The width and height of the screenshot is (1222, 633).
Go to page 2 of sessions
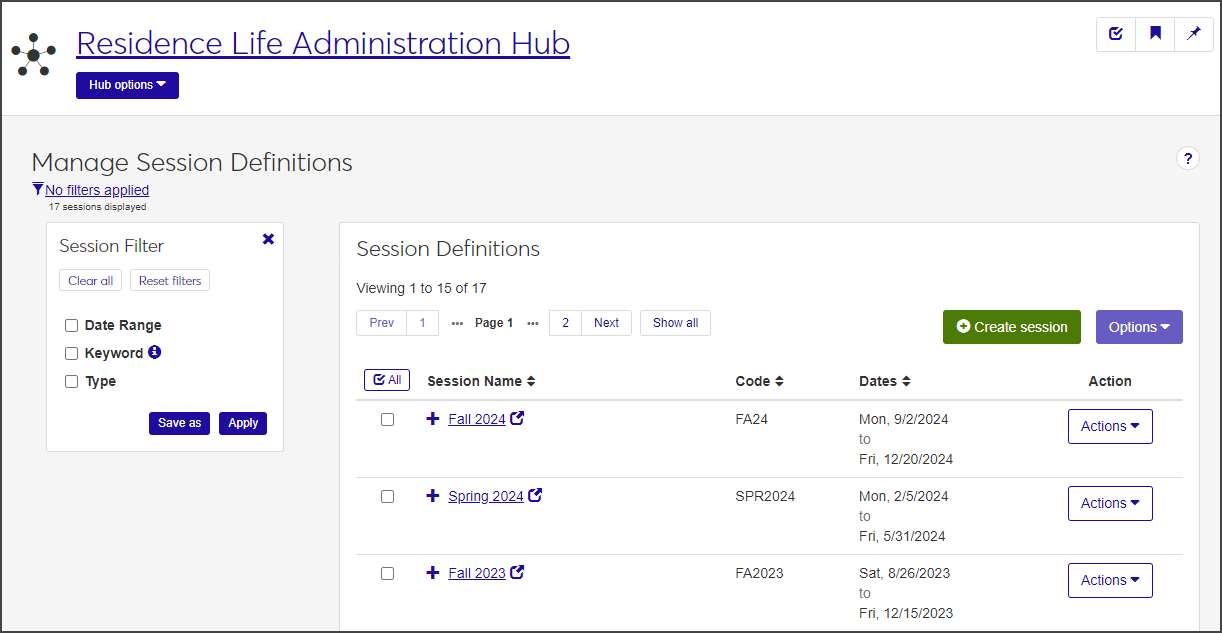[565, 323]
